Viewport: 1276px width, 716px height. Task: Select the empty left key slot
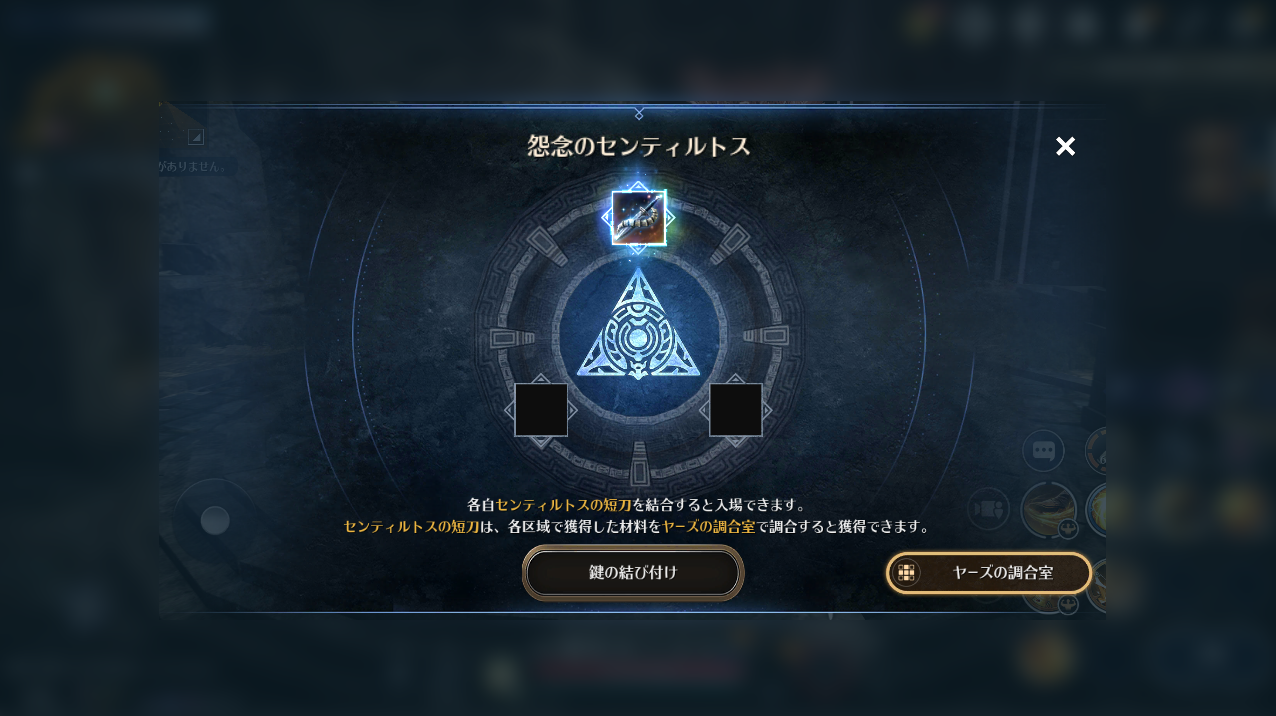coord(541,410)
